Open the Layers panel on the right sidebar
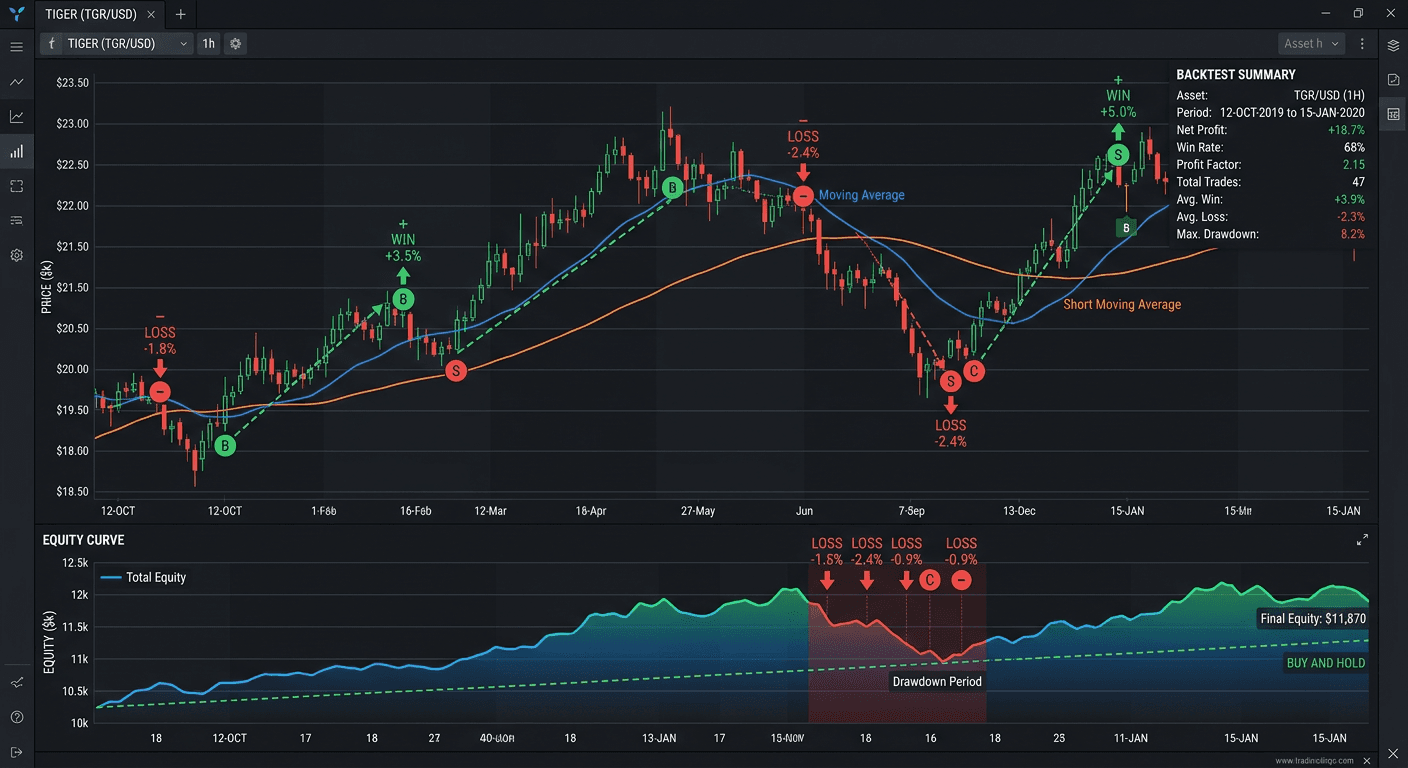The height and width of the screenshot is (768, 1408). point(1392,45)
